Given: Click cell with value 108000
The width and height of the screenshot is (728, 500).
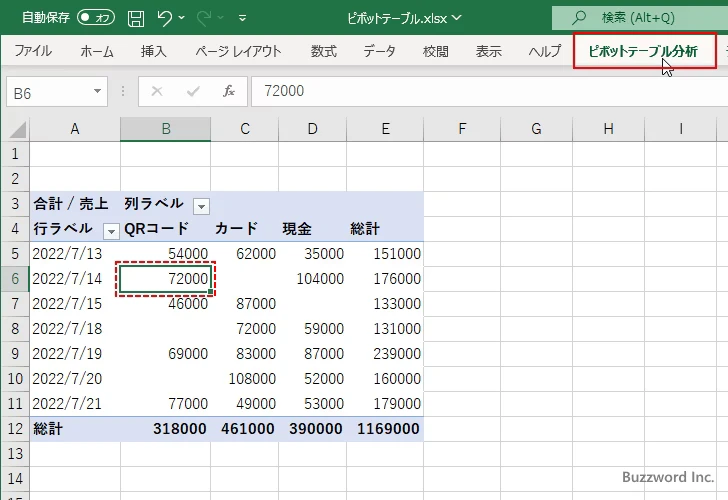Looking at the screenshot, I should 245,379.
